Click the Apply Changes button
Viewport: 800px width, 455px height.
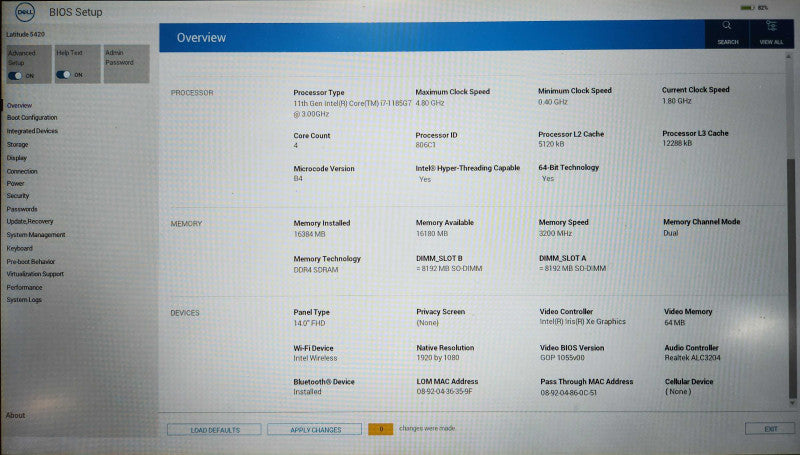tap(315, 429)
